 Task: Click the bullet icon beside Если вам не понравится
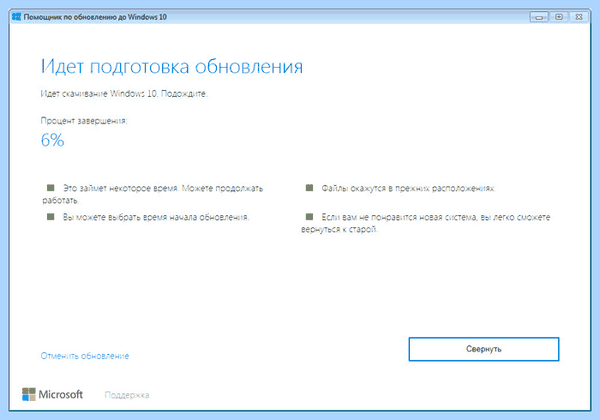(x=309, y=217)
